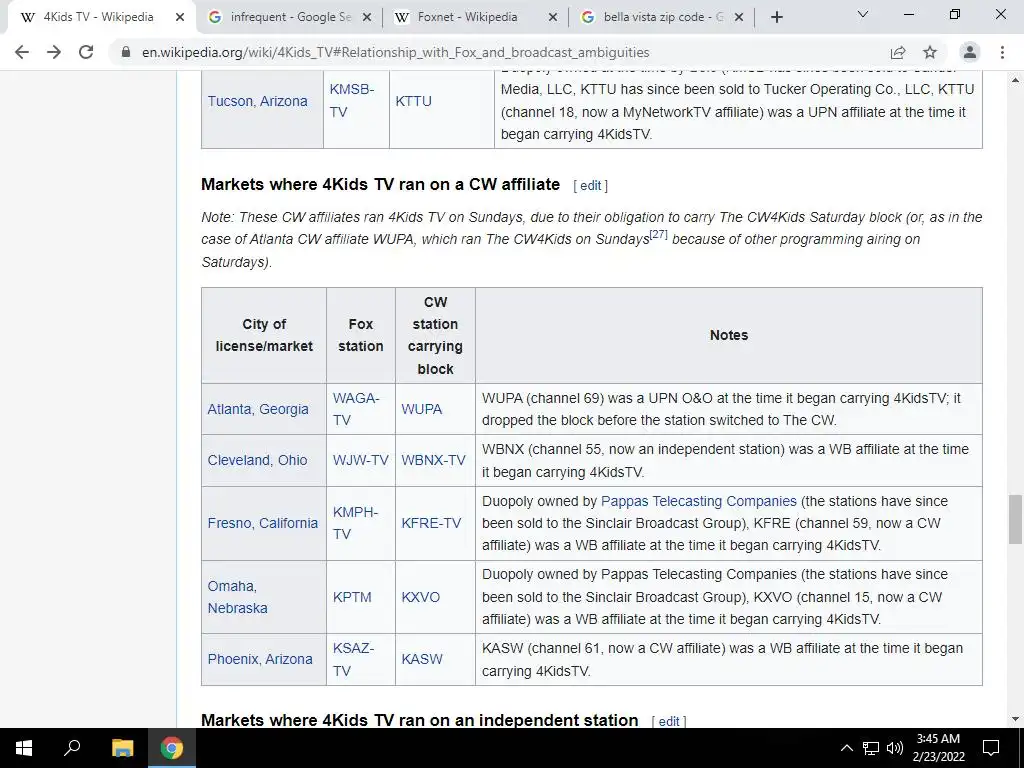Switch to Foxnet Wikipedia tab
This screenshot has height=768, width=1024.
pyautogui.click(x=476, y=18)
